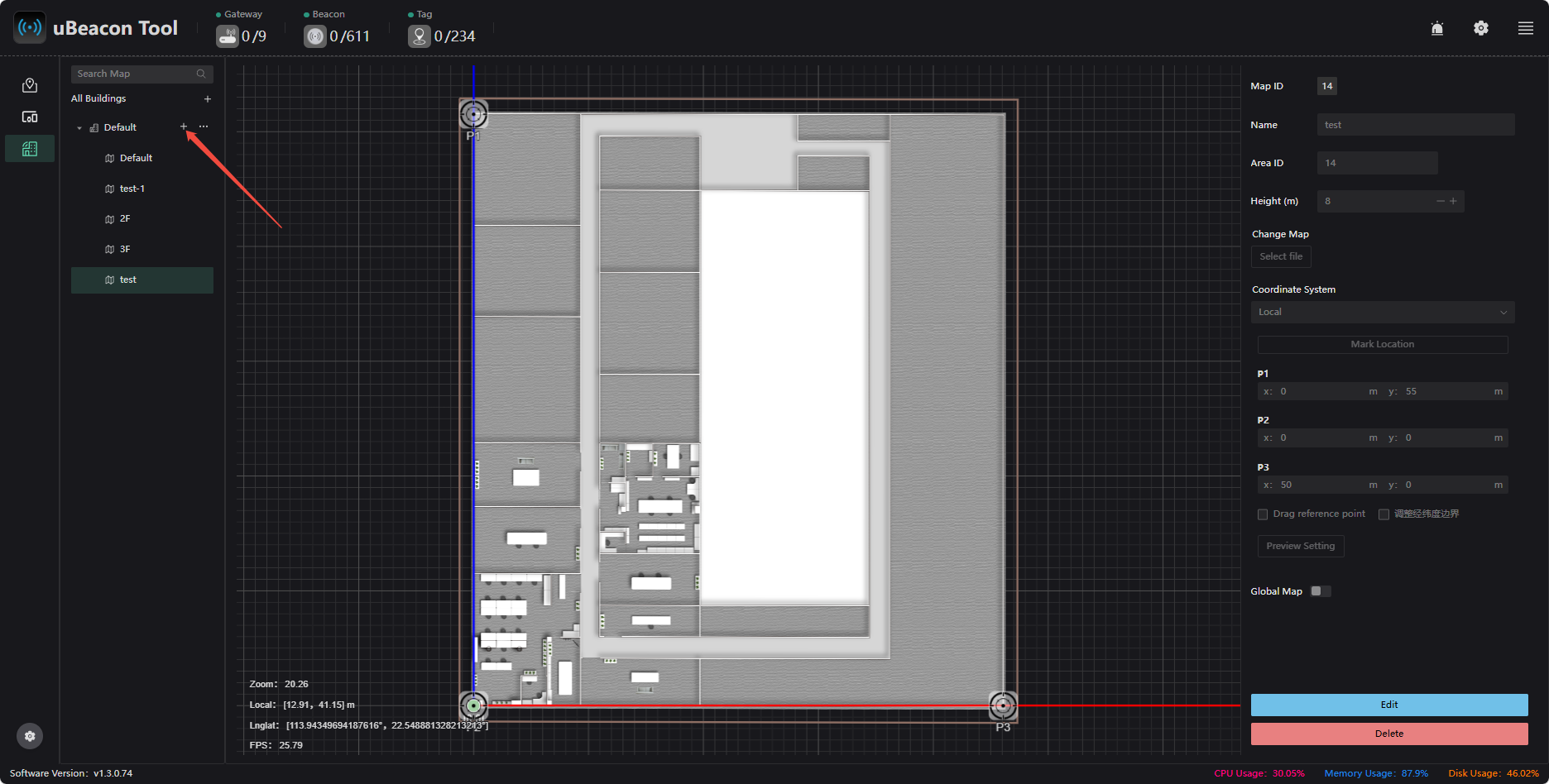Open the top-right settings gear
Screen dimensions: 1549x784
tap(1481, 28)
